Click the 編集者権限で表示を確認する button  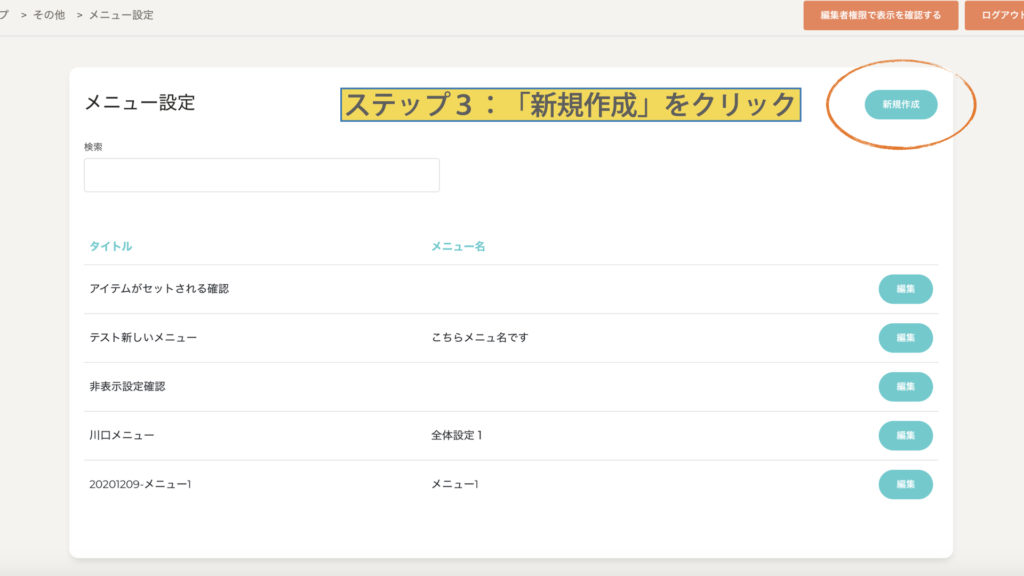tap(880, 15)
